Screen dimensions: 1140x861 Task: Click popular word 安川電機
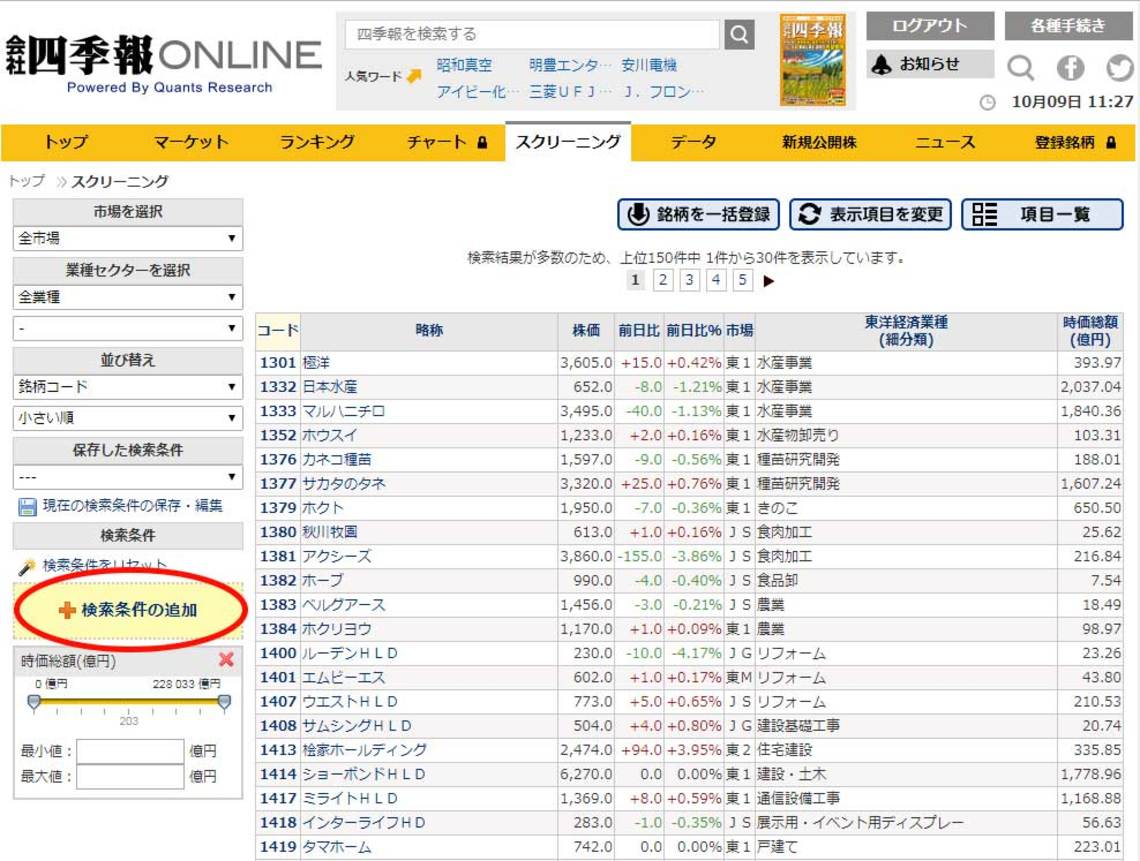pyautogui.click(x=649, y=65)
